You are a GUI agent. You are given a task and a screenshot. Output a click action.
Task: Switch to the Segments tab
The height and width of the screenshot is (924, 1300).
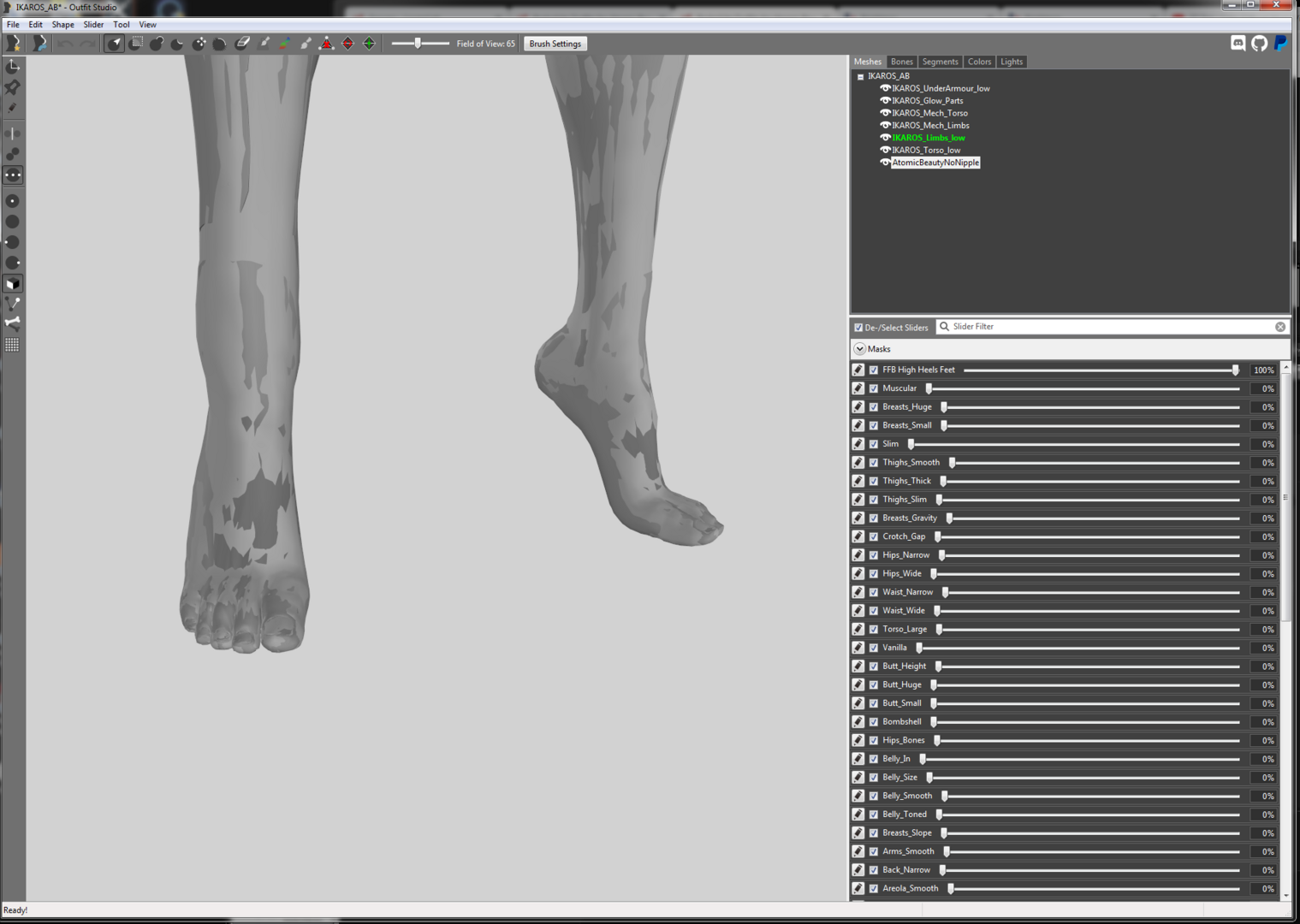coord(940,62)
